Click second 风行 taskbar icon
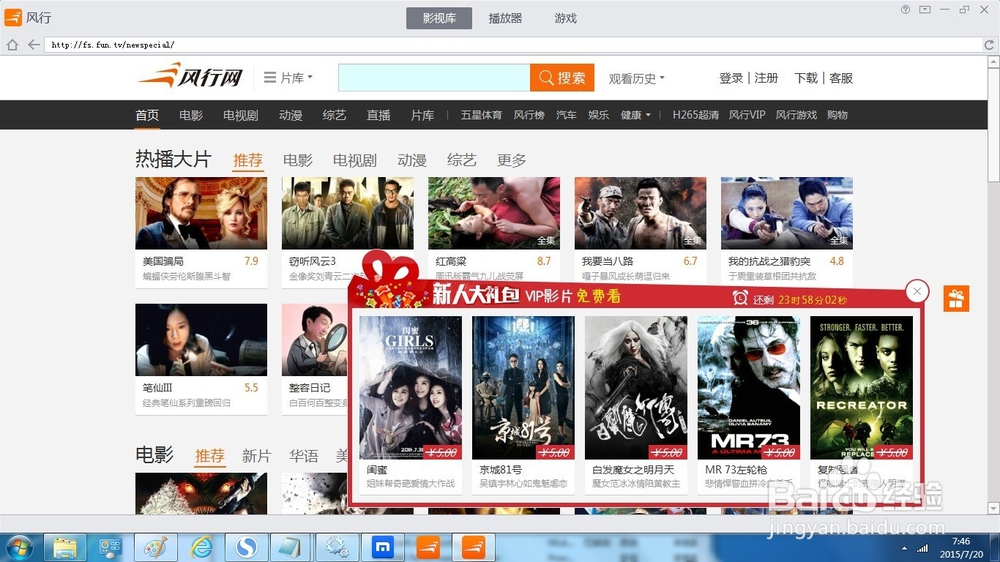 [473, 548]
